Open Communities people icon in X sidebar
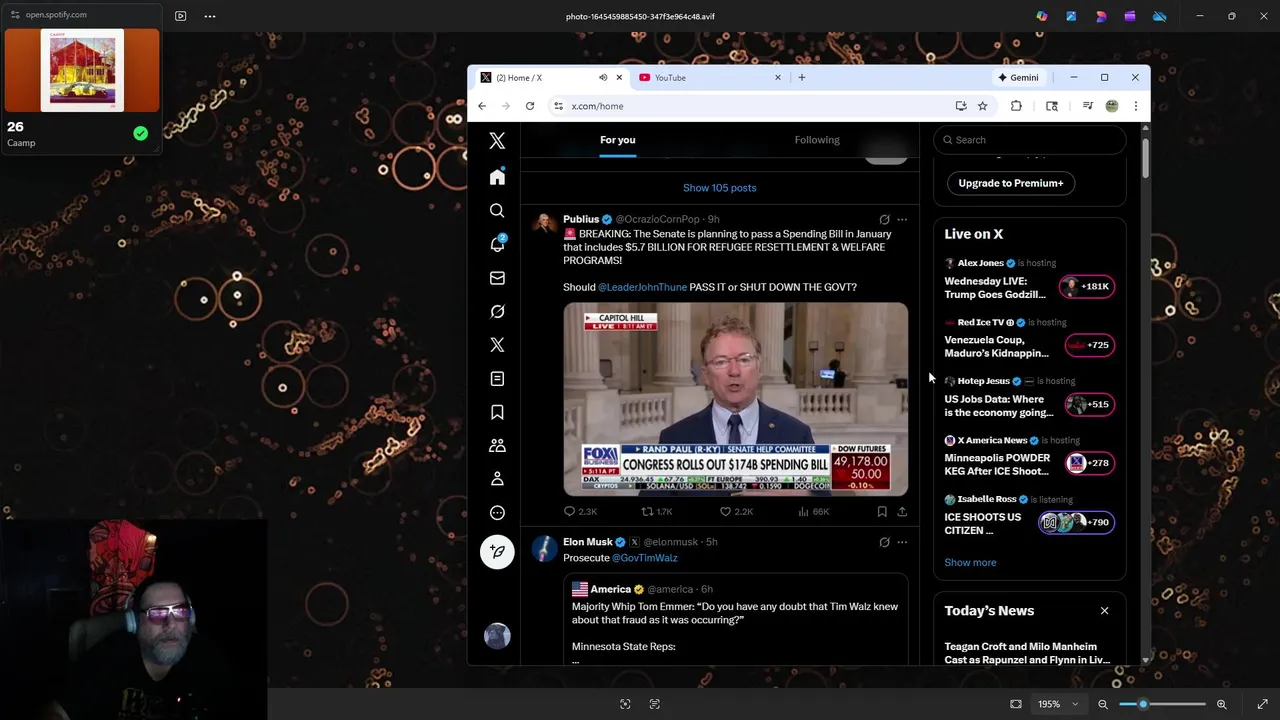The height and width of the screenshot is (720, 1280). pyautogui.click(x=497, y=445)
